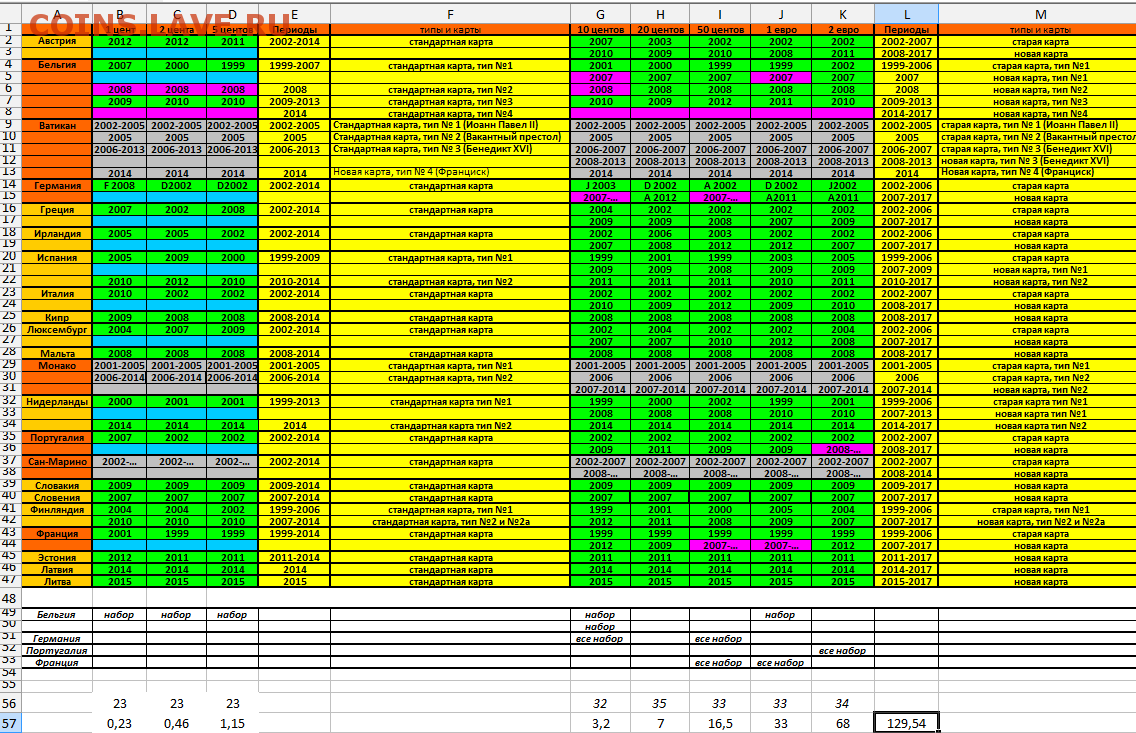Select column K header
The height and width of the screenshot is (733, 1136).
[x=843, y=14]
